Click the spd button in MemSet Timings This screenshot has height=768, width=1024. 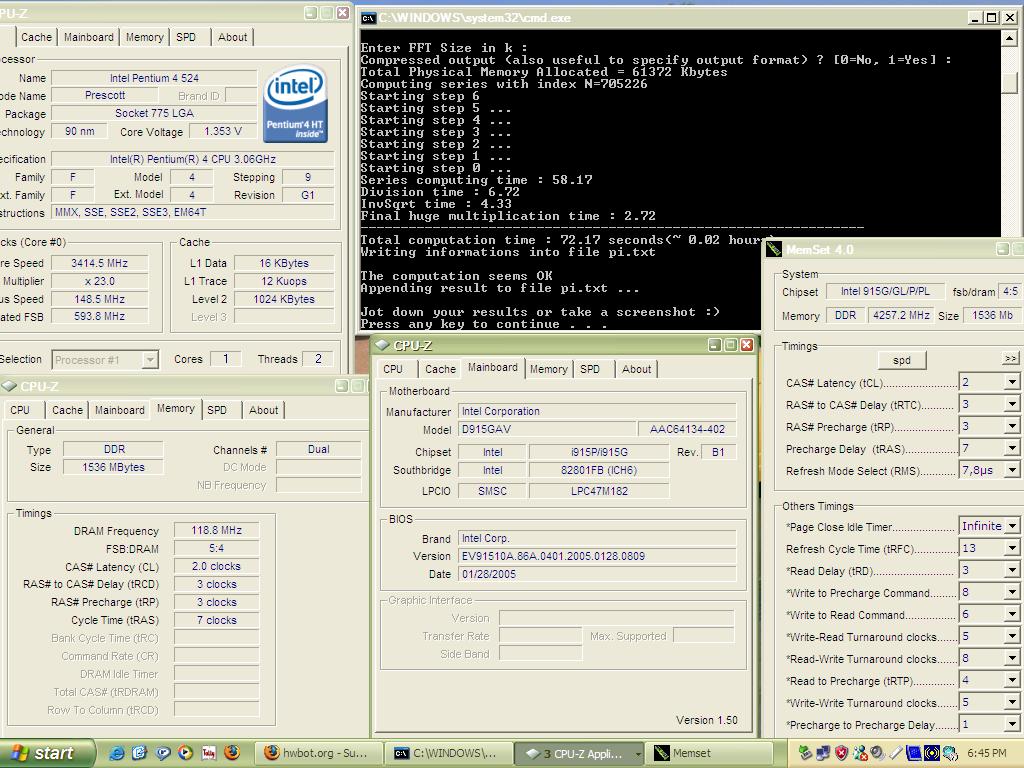(x=901, y=360)
